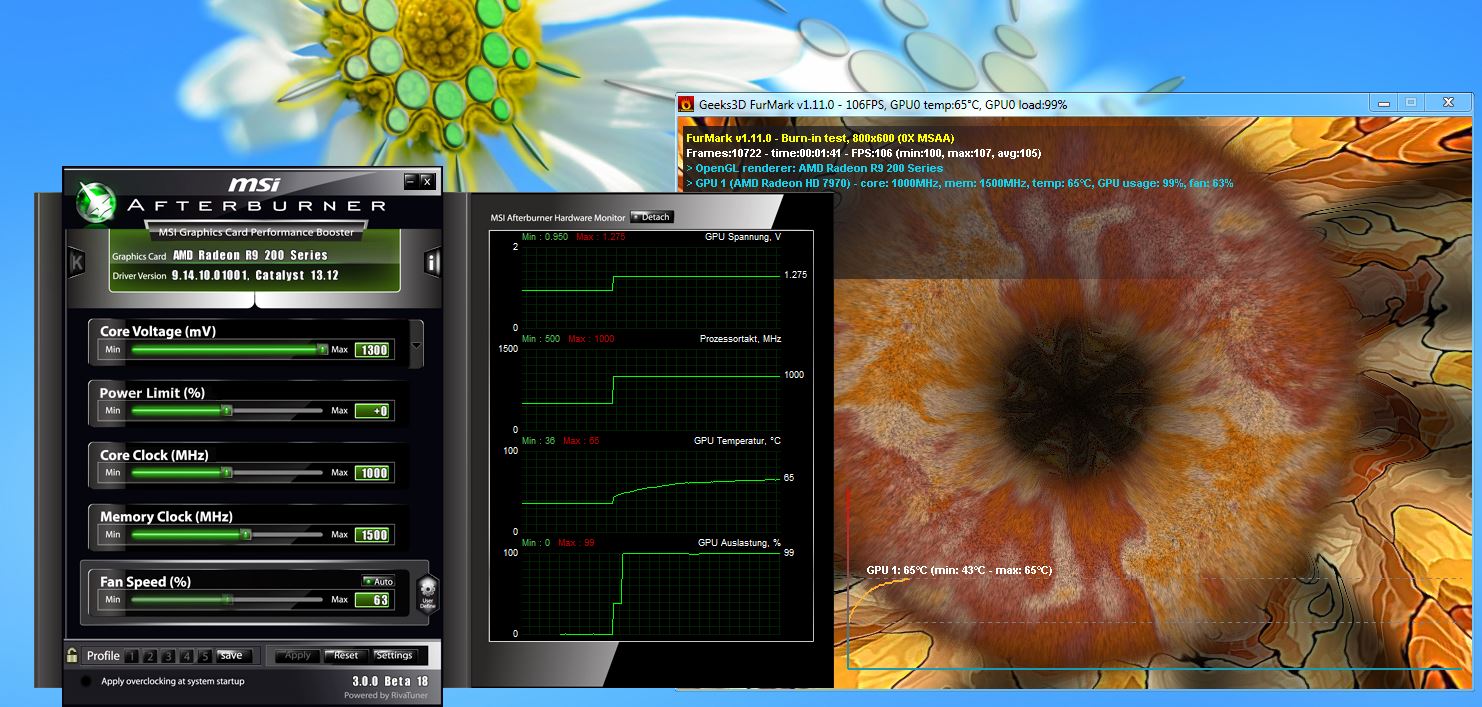
Task: Detach the Hardware Monitor panel
Action: (x=652, y=217)
